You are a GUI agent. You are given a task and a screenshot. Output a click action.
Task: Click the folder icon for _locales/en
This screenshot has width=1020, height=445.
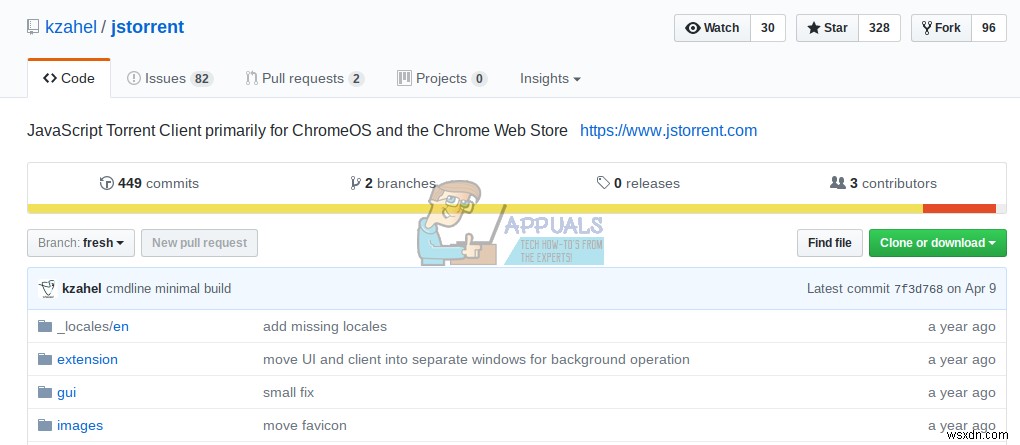click(x=45, y=326)
